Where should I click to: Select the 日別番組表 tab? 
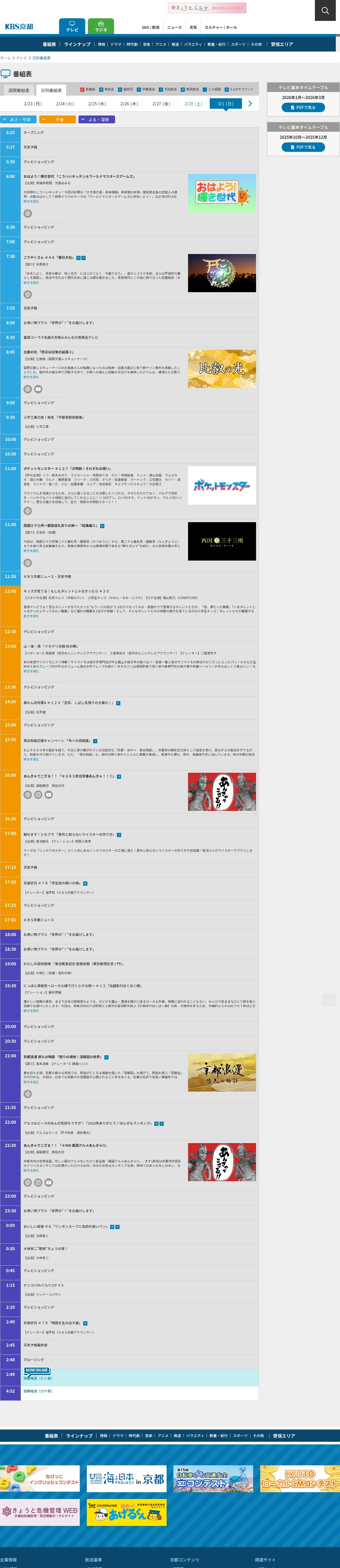(51, 90)
